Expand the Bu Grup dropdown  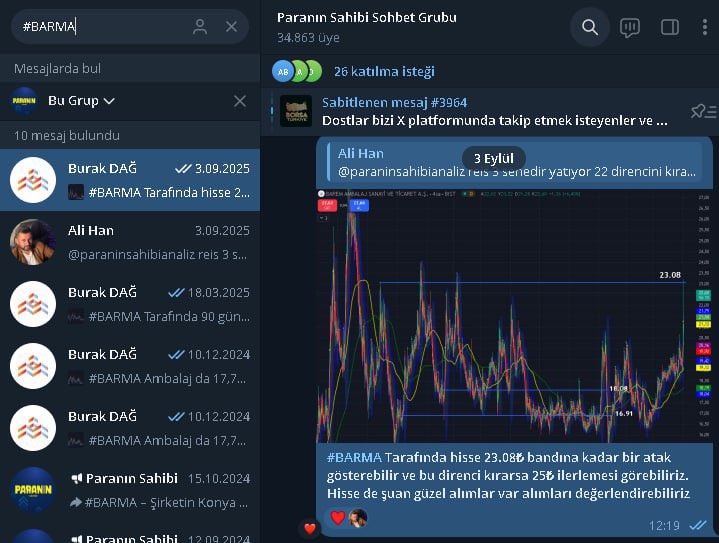pyautogui.click(x=81, y=100)
